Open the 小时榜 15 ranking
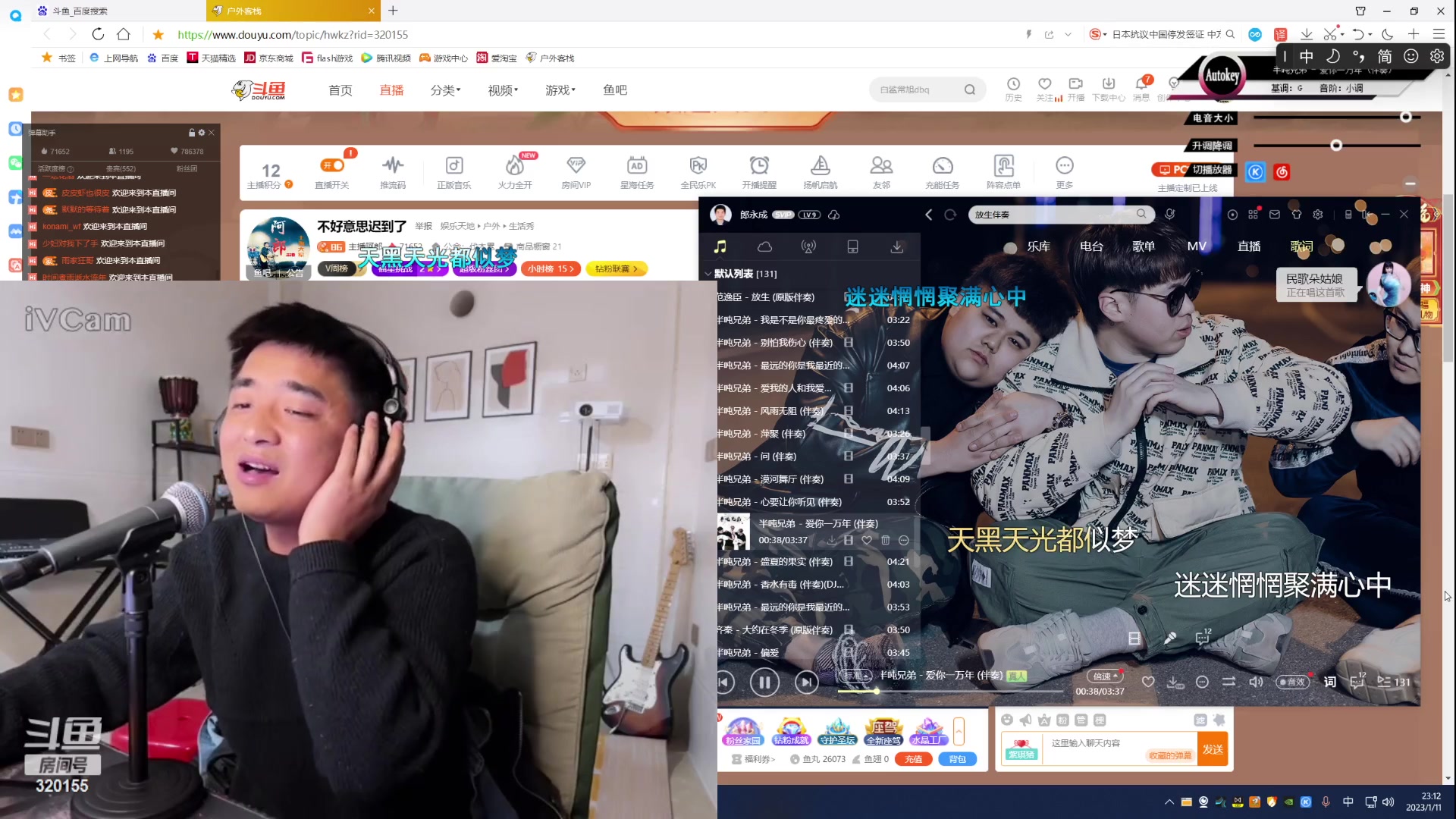 click(551, 268)
